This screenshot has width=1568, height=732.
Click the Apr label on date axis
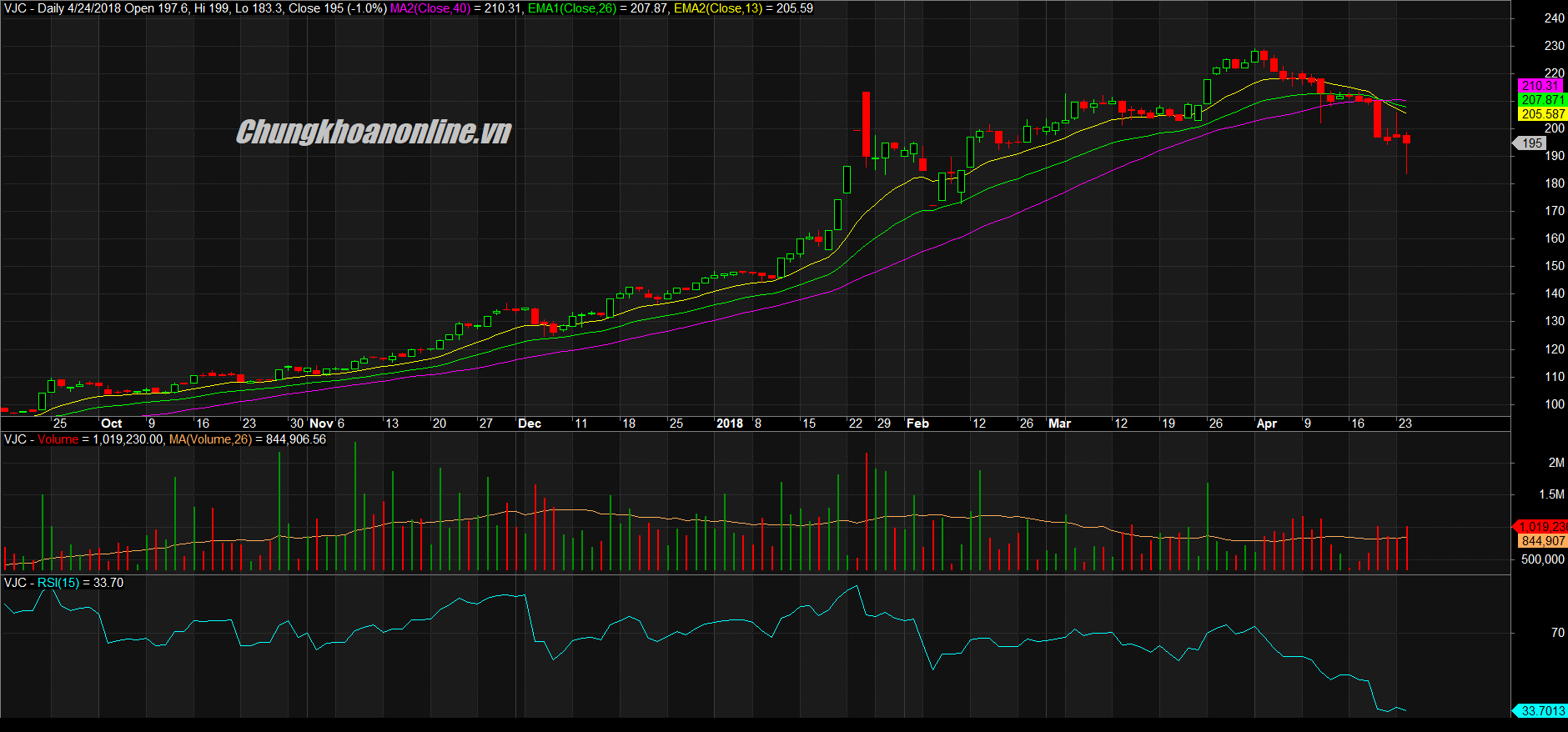click(1266, 424)
